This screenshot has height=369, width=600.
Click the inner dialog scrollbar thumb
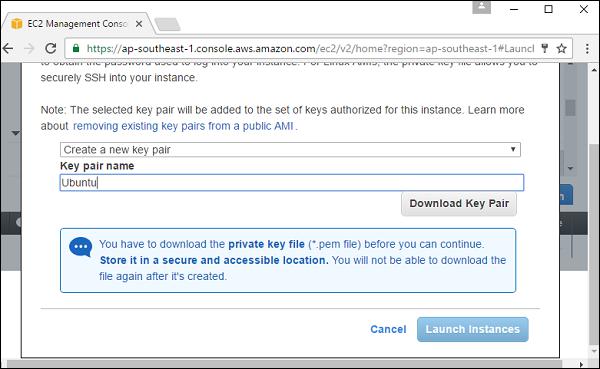click(571, 108)
